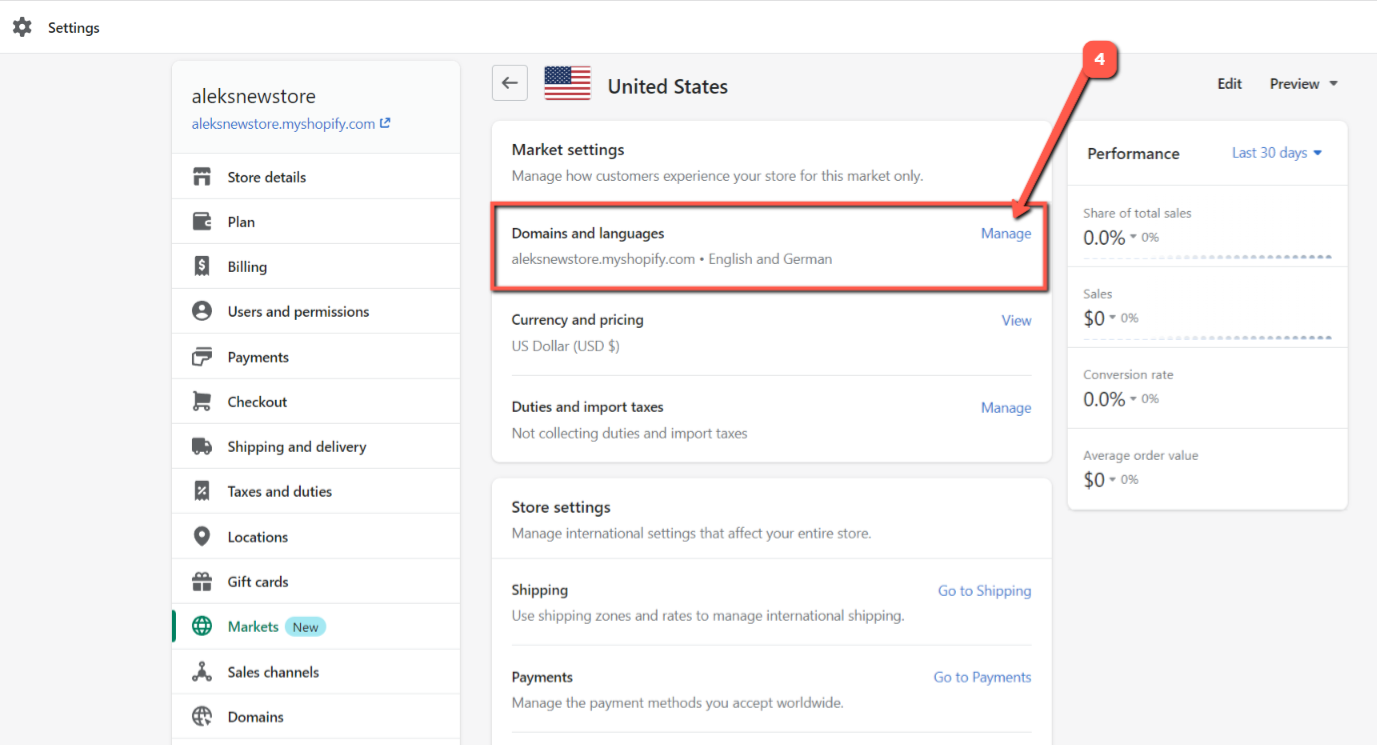Open Shipping and delivery settings
1377x745 pixels.
coord(316,447)
